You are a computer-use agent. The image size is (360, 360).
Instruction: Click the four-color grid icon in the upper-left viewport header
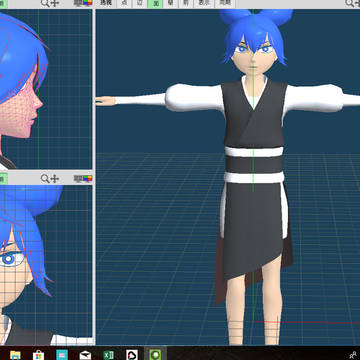88,3
